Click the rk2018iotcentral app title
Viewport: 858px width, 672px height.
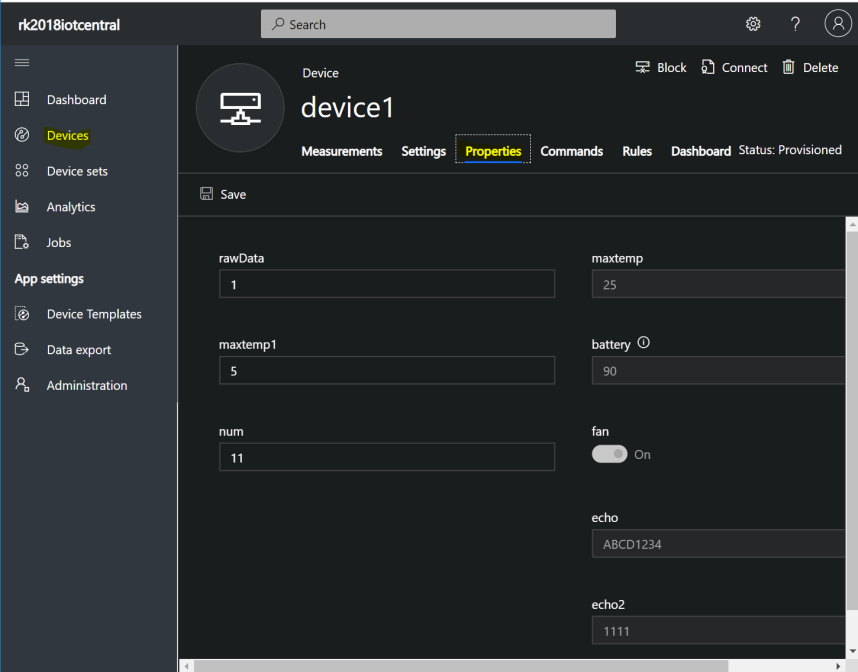pyautogui.click(x=69, y=25)
